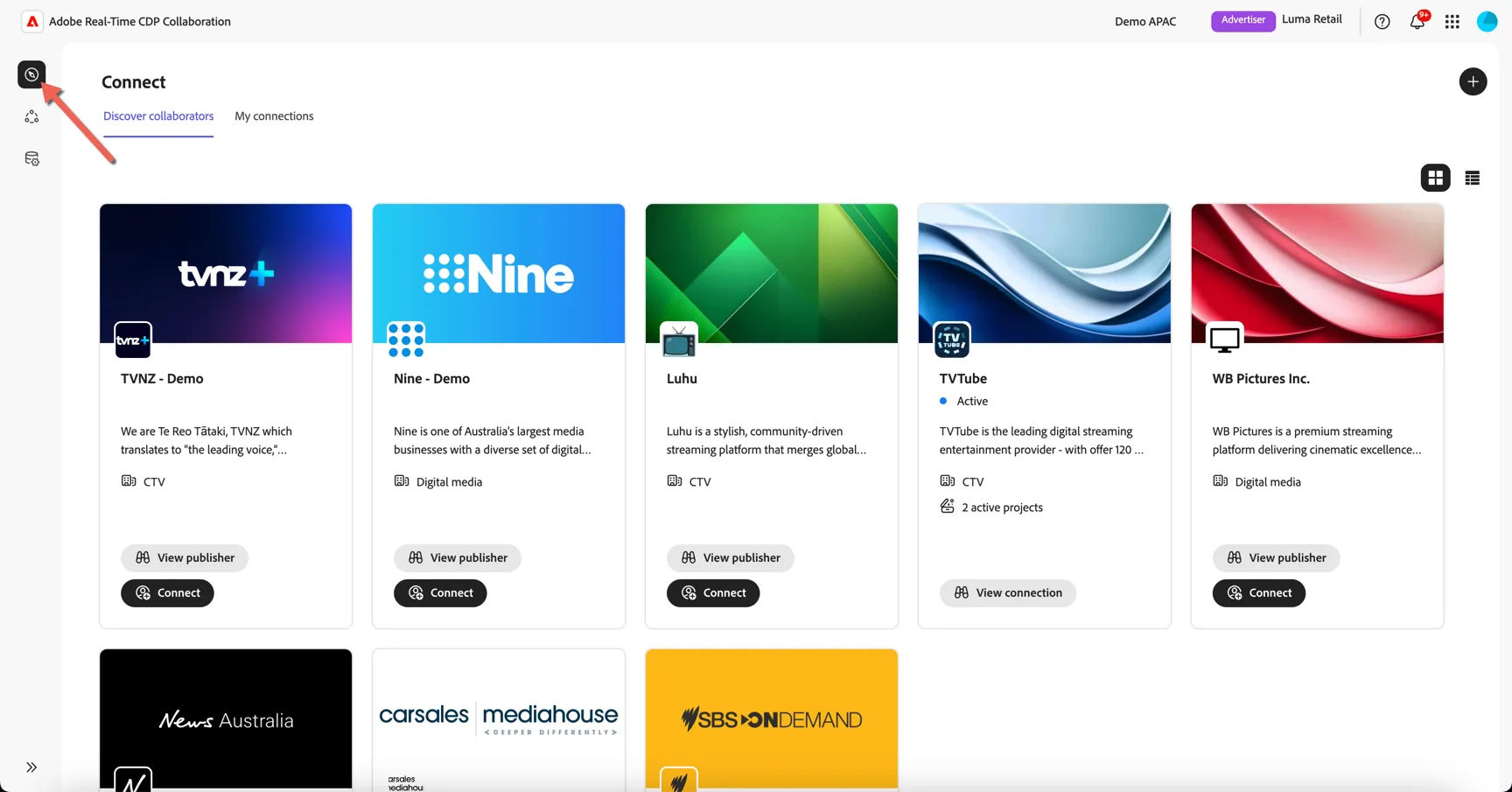Viewport: 1512px width, 792px height.
Task: Click Digital media label on Nine card
Action: [449, 481]
